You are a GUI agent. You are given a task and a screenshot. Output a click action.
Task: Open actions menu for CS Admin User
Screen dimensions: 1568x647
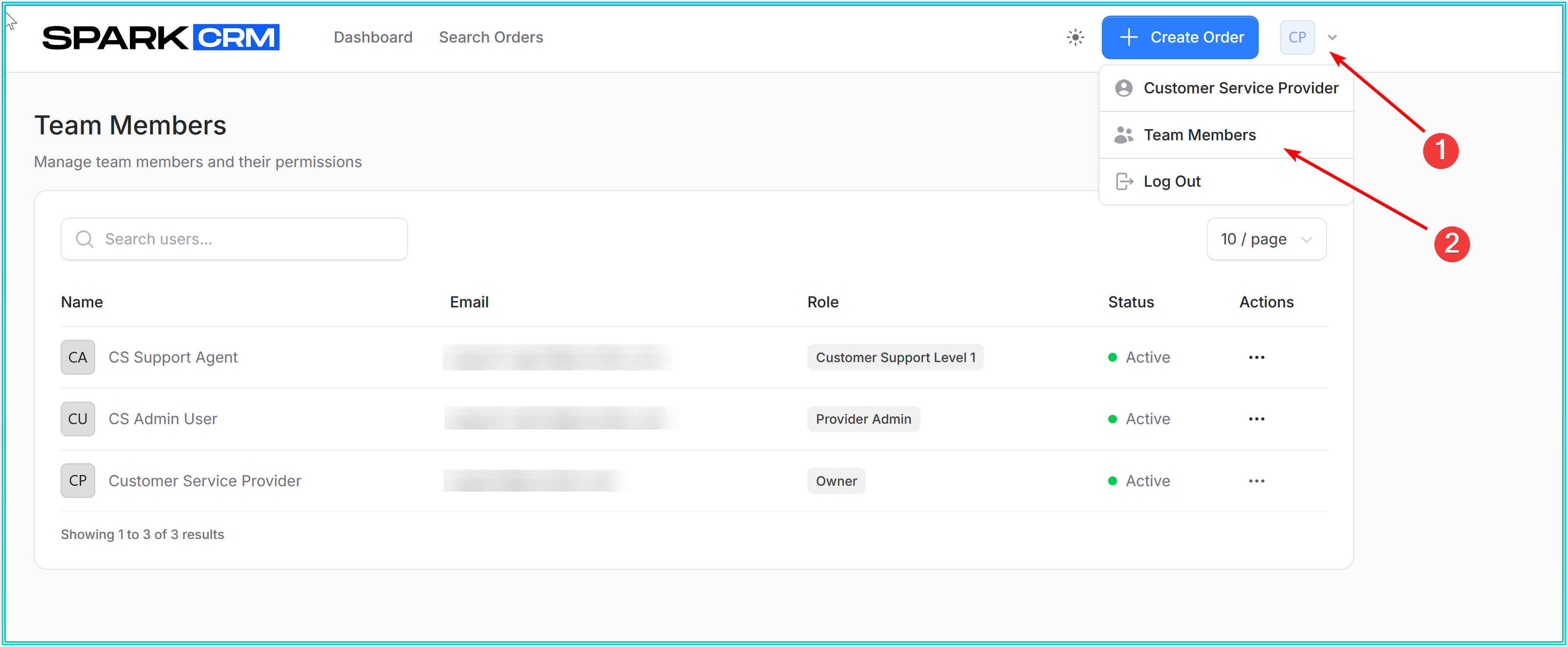1256,419
